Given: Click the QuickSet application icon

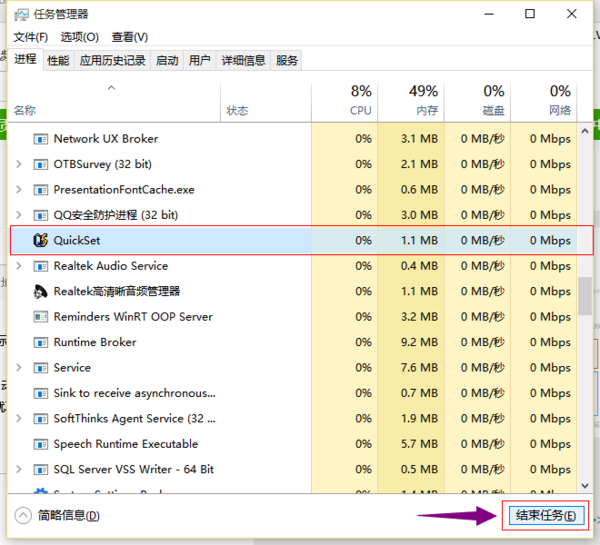Looking at the screenshot, I should coord(41,240).
